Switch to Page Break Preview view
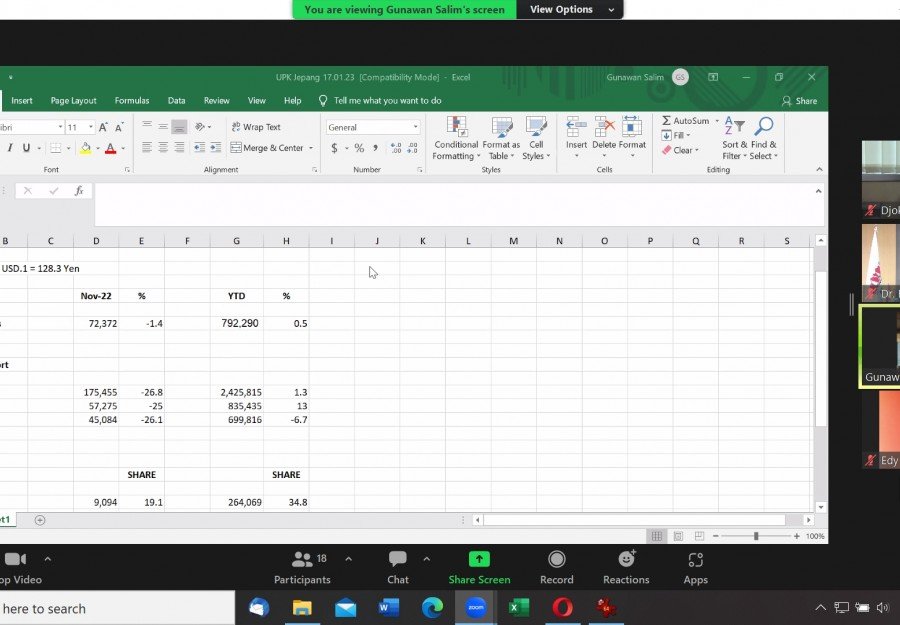 pos(699,536)
